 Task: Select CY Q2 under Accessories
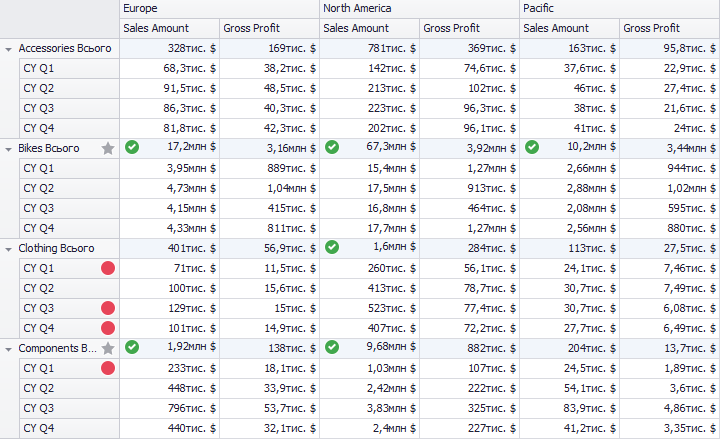[x=69, y=88]
